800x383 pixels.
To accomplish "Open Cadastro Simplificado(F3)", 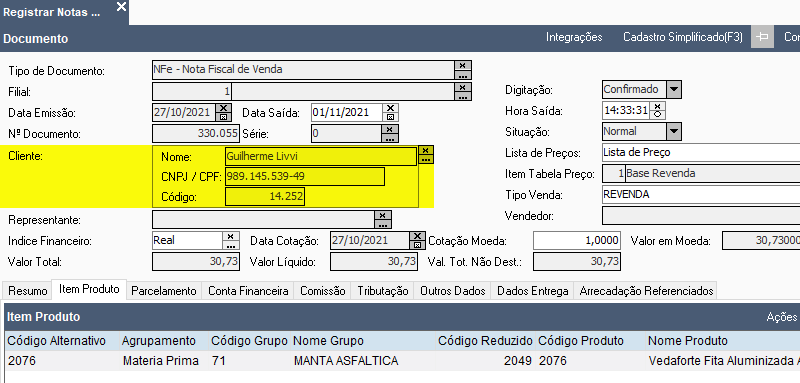I will pyautogui.click(x=683, y=37).
